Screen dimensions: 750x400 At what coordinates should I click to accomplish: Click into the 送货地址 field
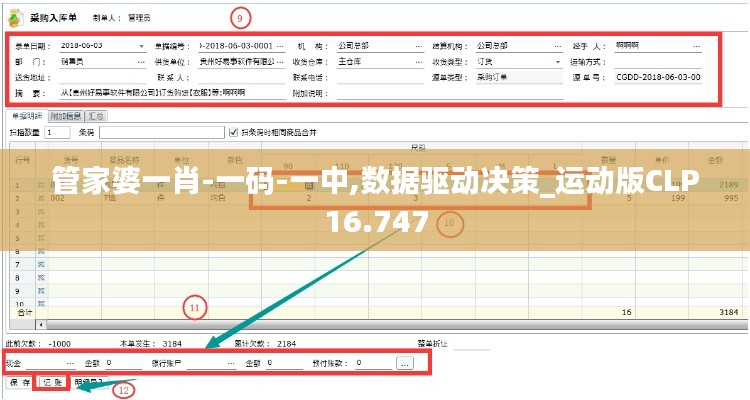tap(103, 78)
